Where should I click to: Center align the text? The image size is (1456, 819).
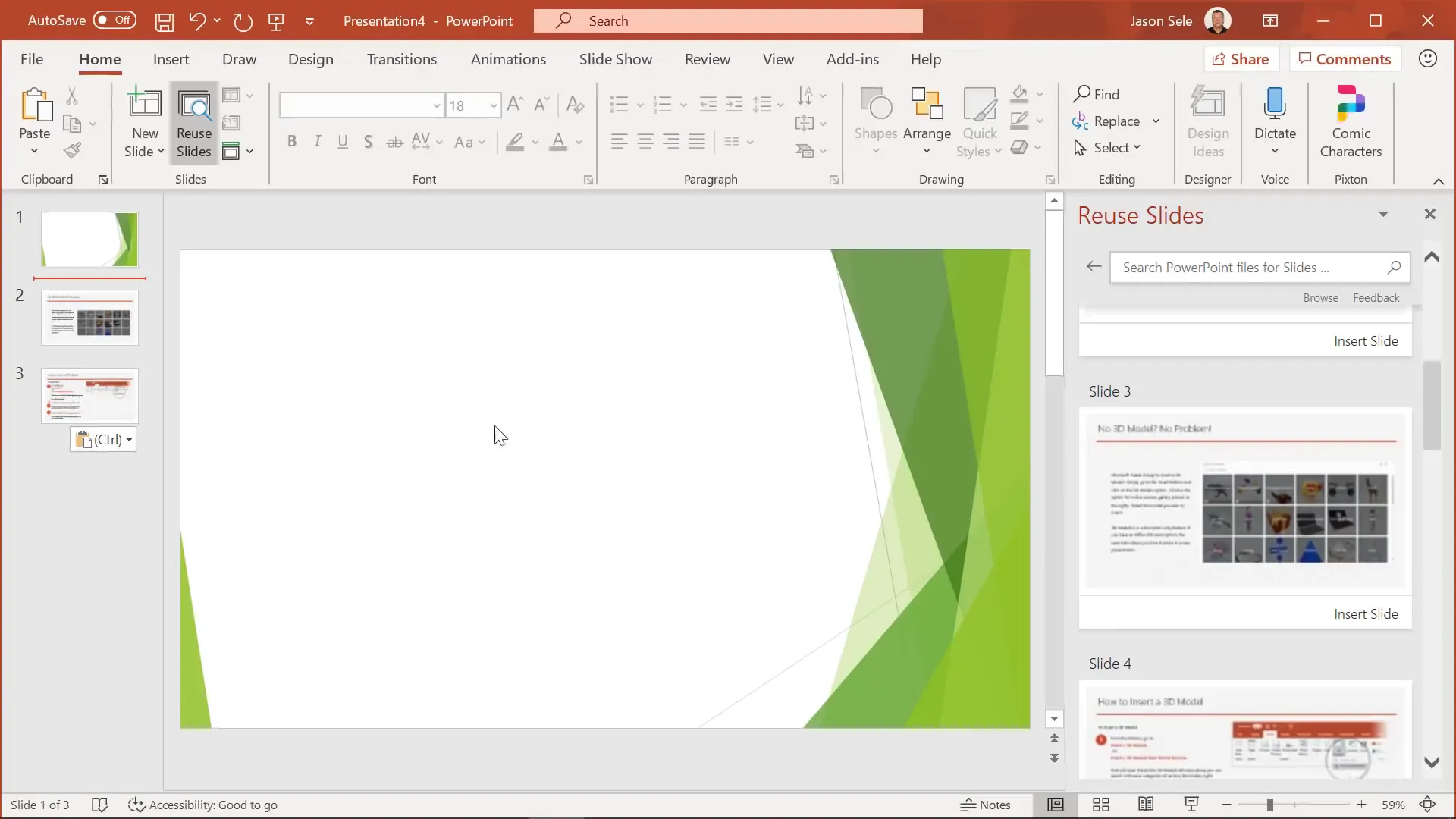pos(645,142)
